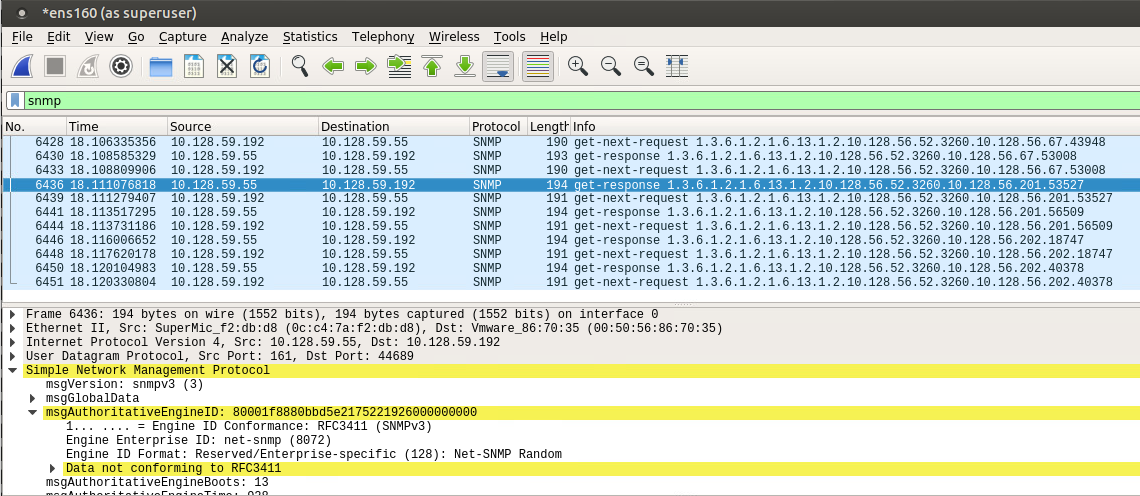The image size is (1140, 496).
Task: Open display filter bookmark menu
Action: [x=15, y=100]
